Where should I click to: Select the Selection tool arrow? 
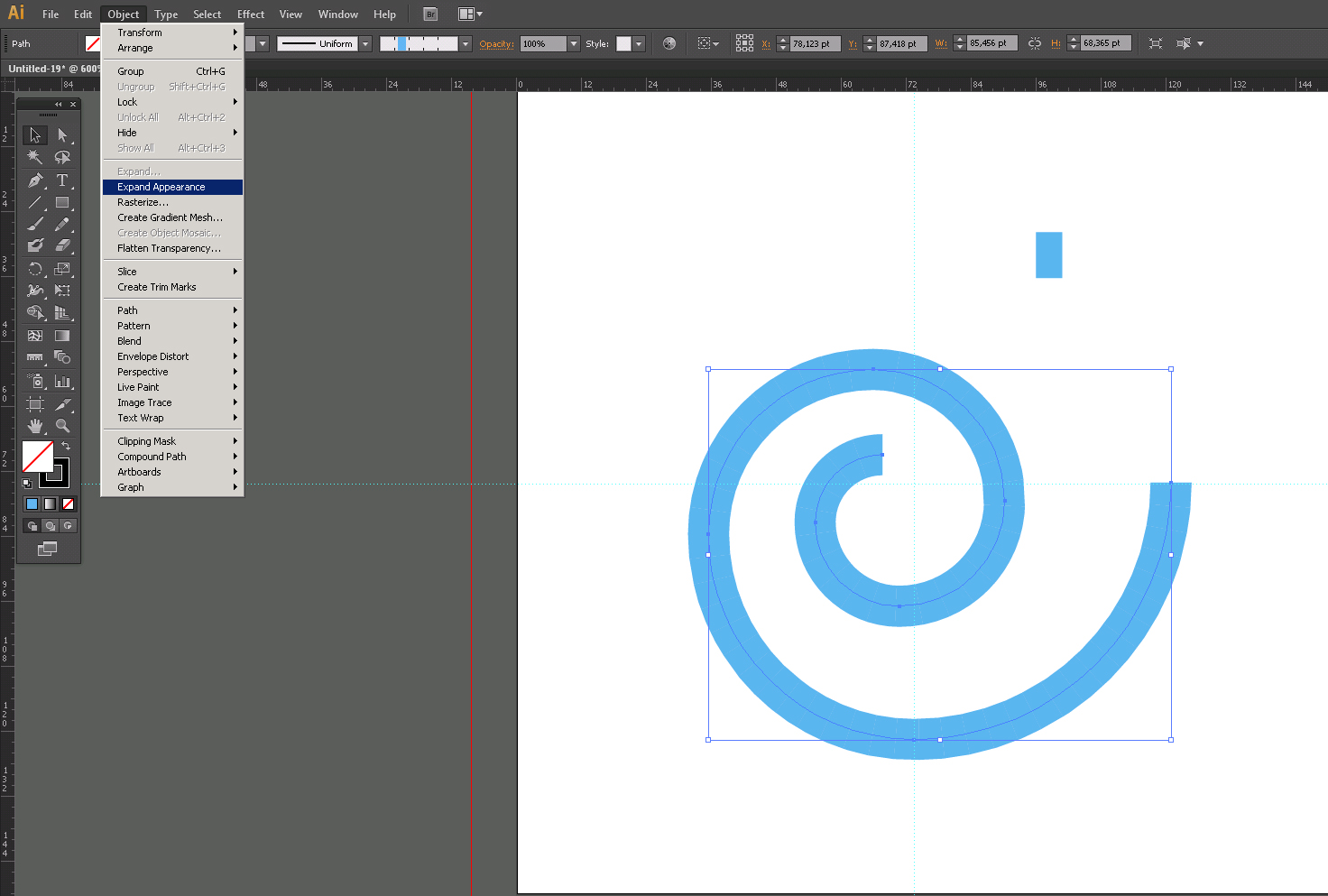[x=35, y=135]
